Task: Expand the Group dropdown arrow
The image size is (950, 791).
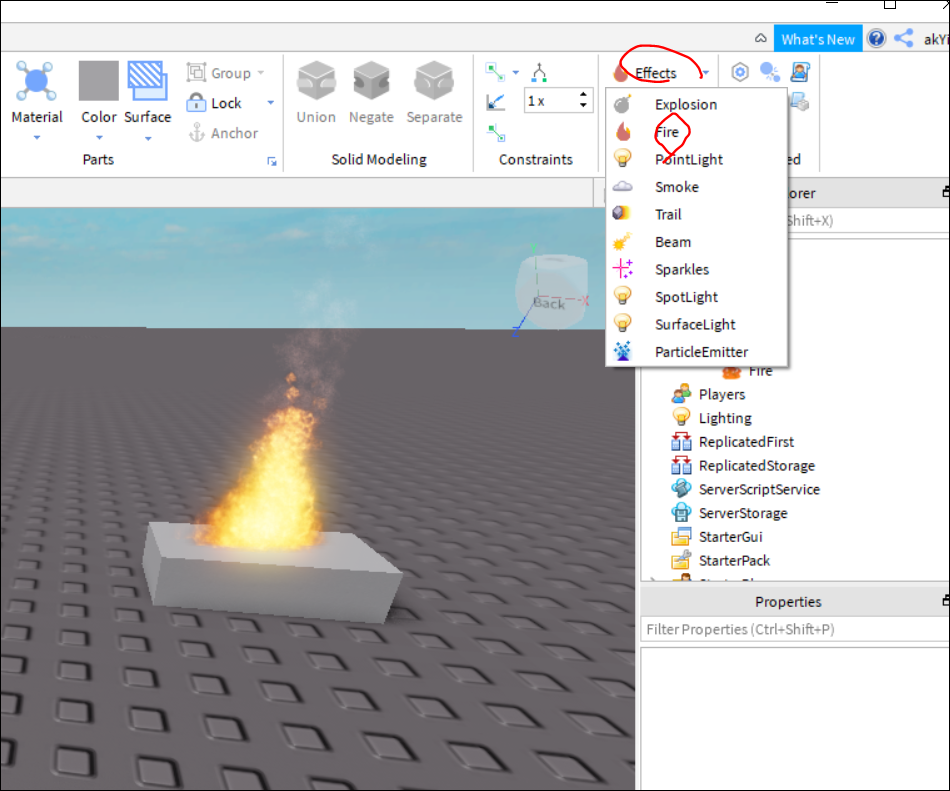Action: click(x=261, y=73)
